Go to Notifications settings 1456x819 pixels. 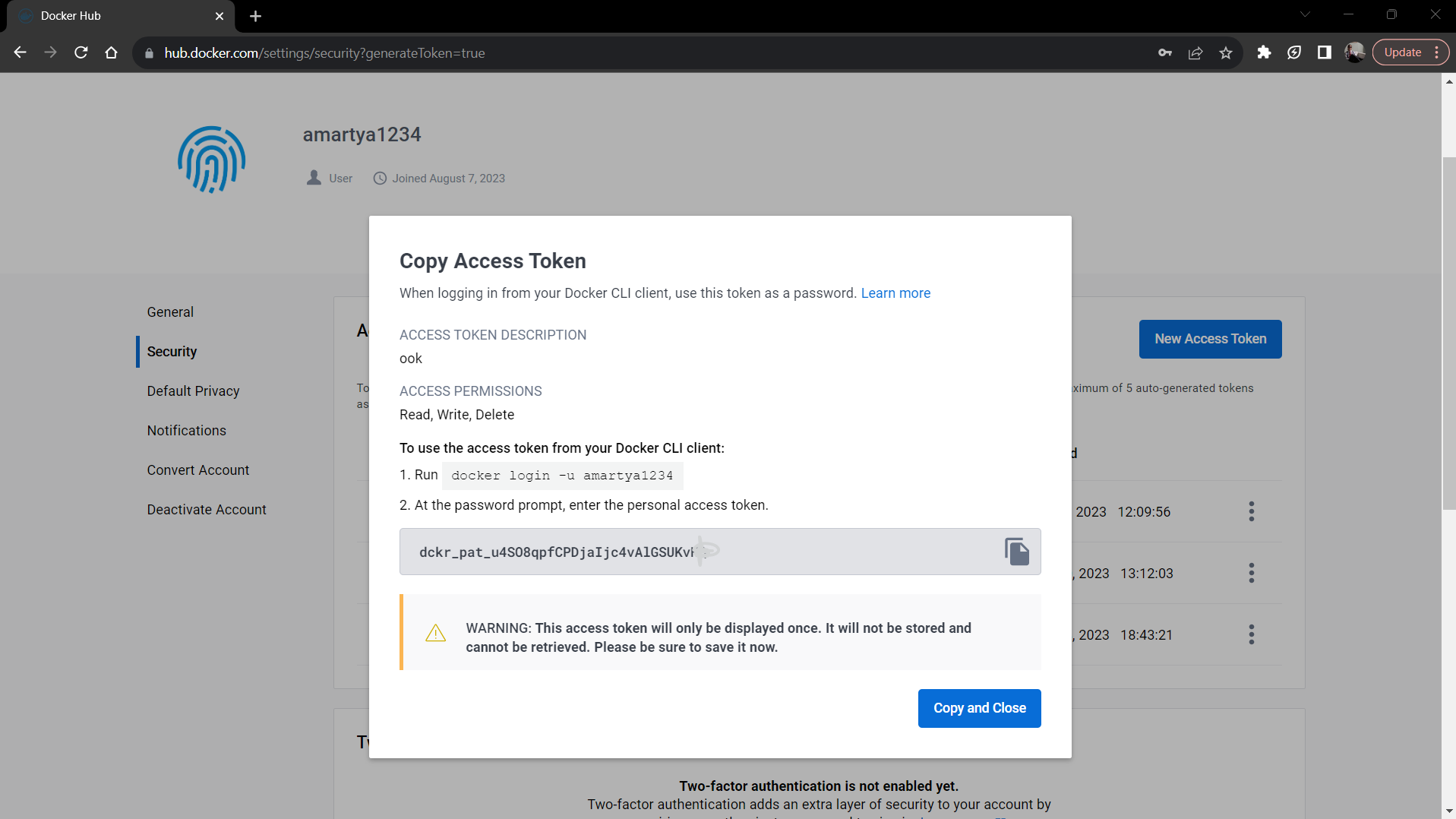(187, 431)
